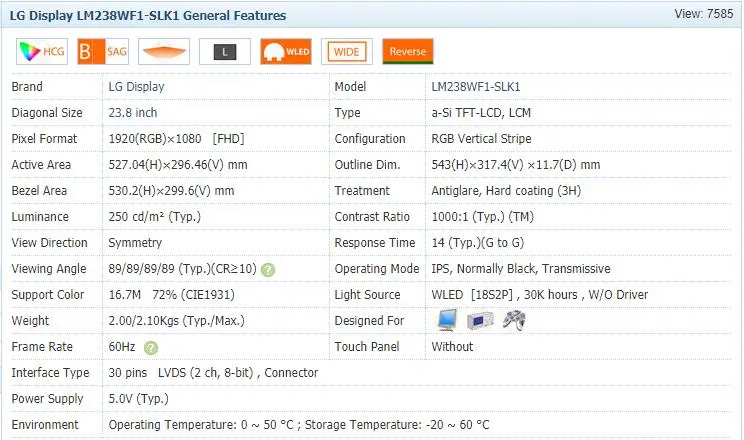Click the '14 (Typ.)(G to G)' response time value
This screenshot has width=744, height=440.
pos(478,243)
